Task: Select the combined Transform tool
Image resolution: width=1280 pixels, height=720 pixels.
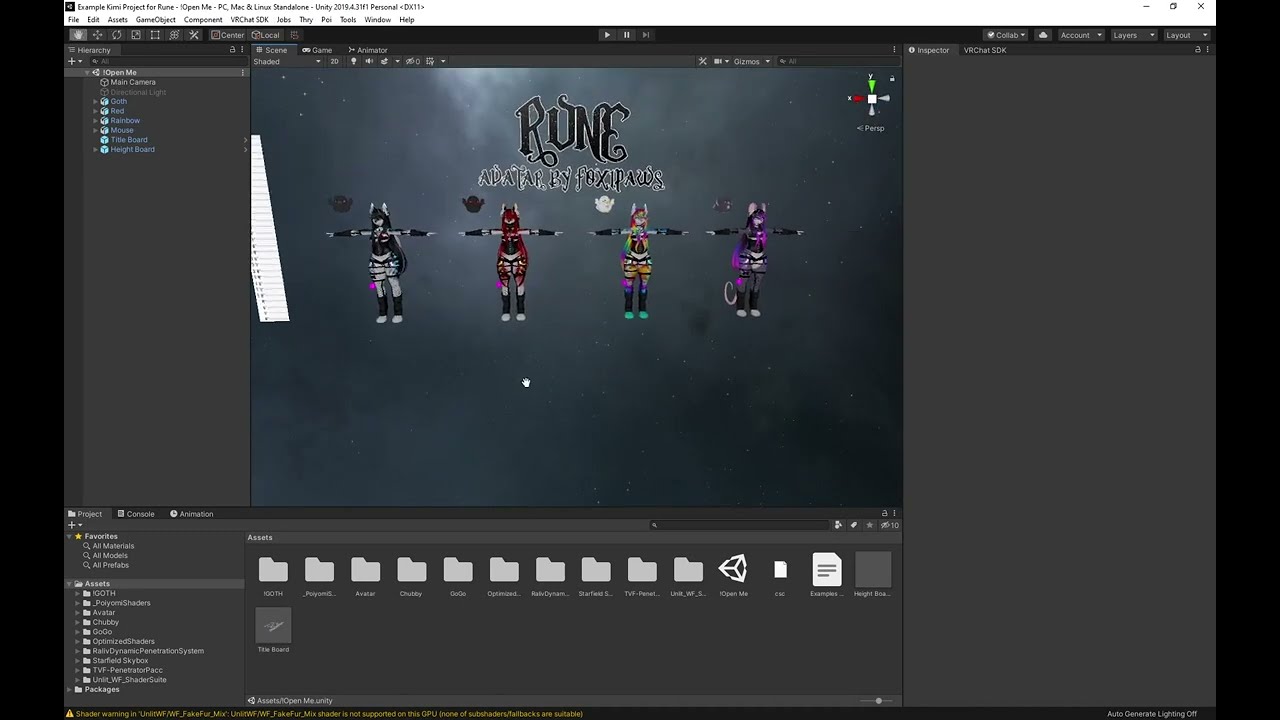Action: pyautogui.click(x=174, y=35)
